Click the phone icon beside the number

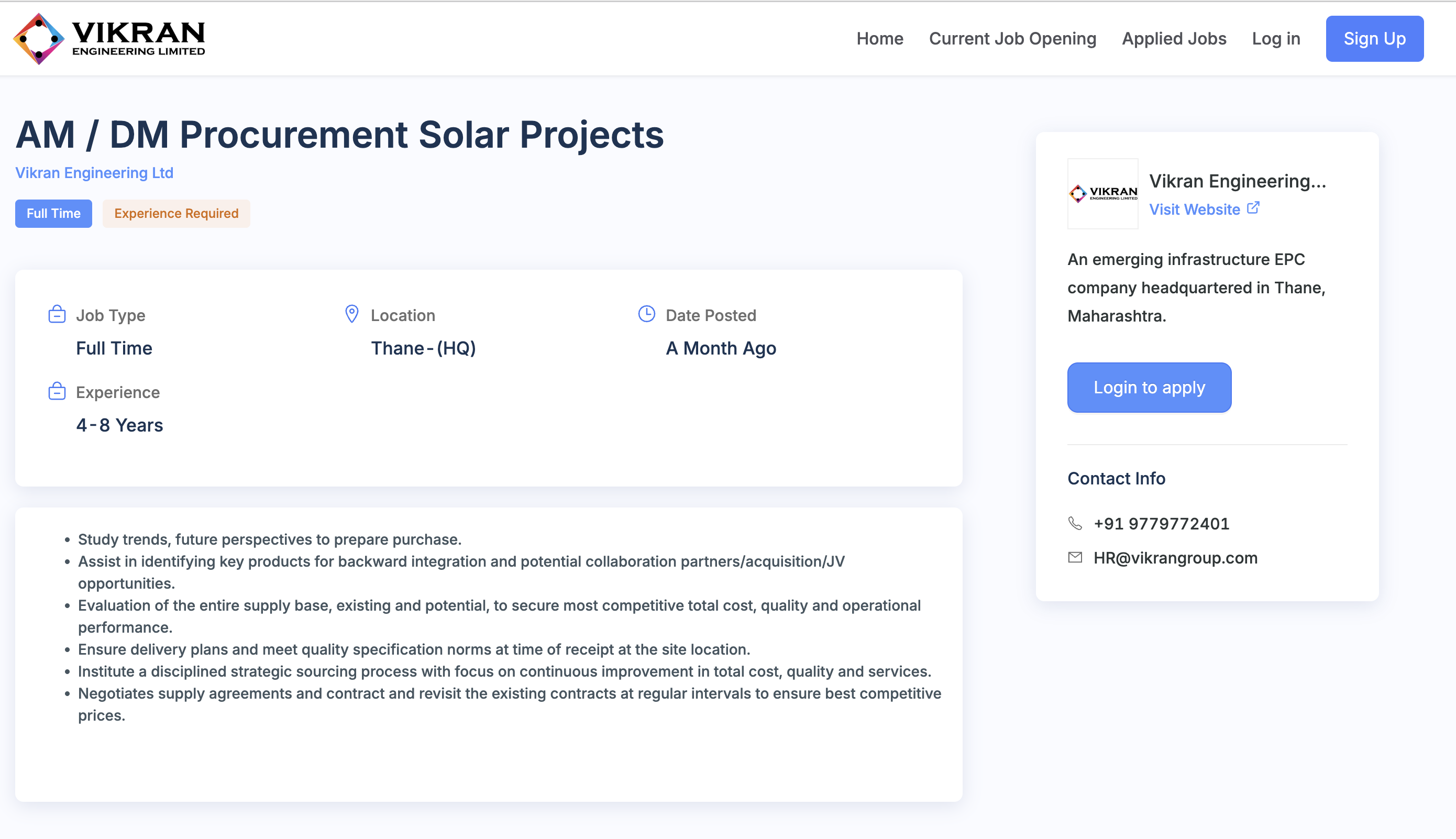click(x=1075, y=523)
